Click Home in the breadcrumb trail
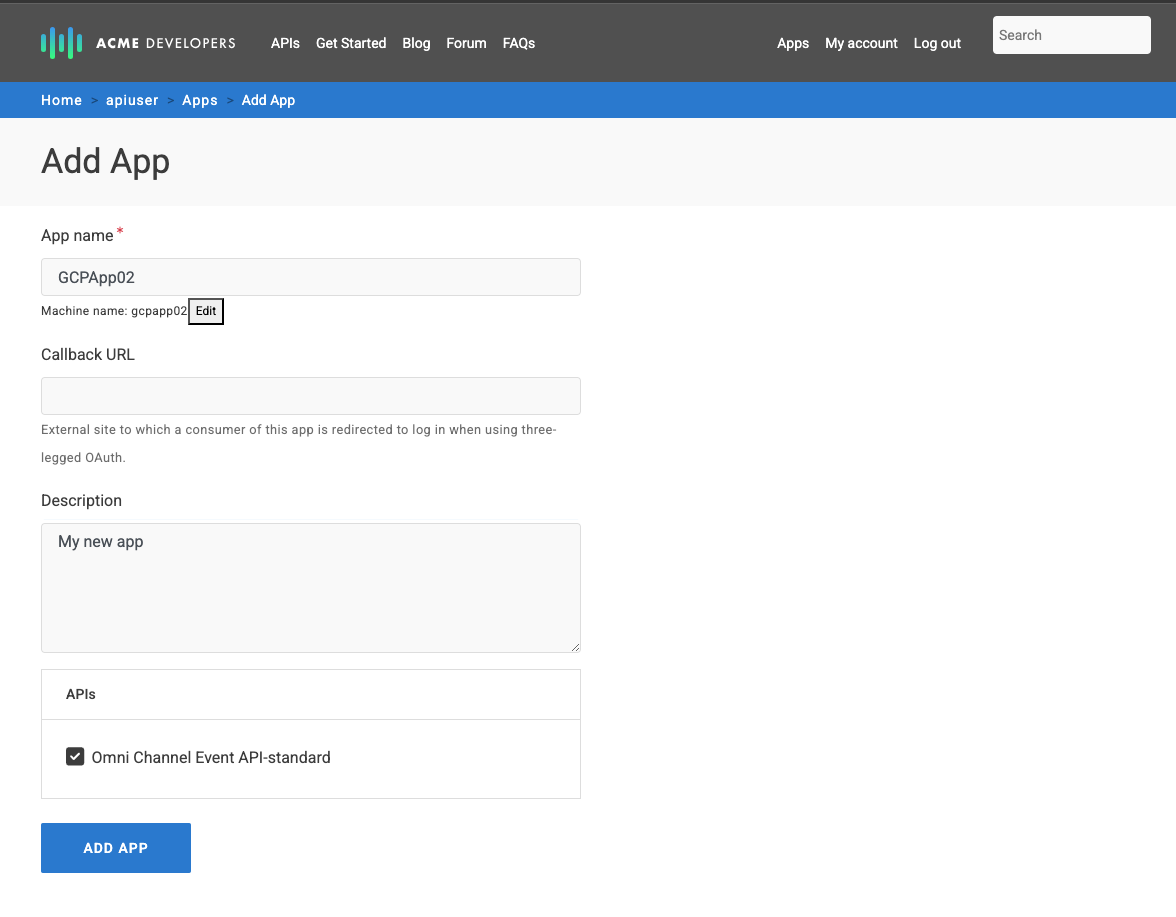 [x=61, y=100]
